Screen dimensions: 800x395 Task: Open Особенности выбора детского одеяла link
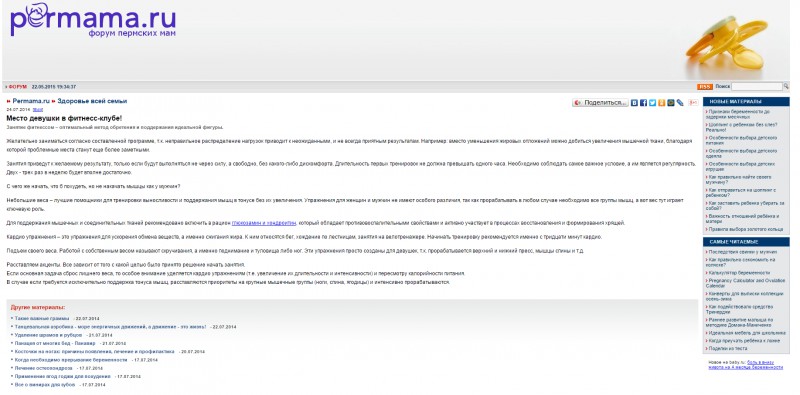pyautogui.click(x=742, y=154)
